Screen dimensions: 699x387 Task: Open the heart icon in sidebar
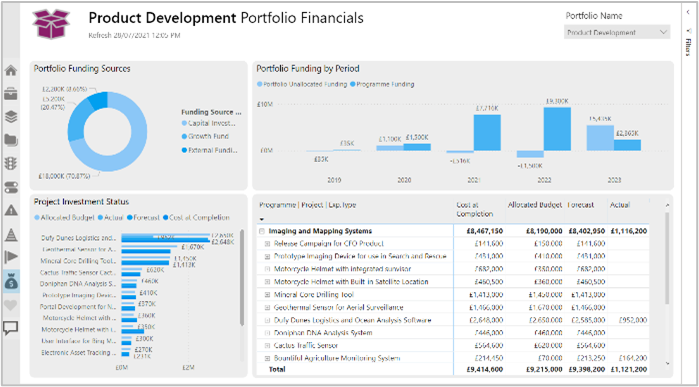[x=11, y=305]
